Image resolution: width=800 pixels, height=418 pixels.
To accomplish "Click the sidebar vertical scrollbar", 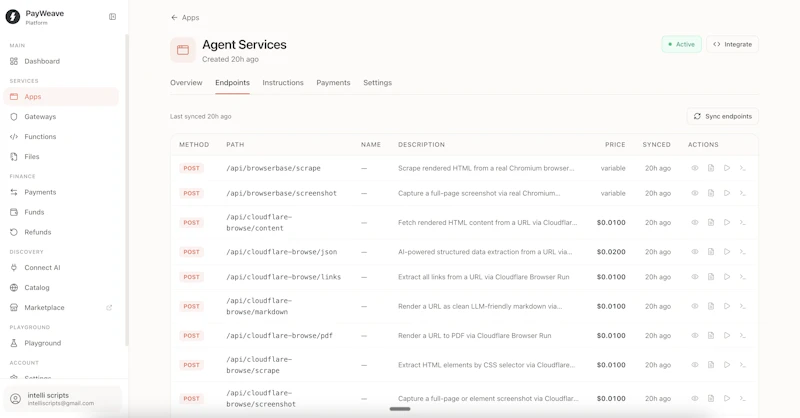I will 127,190.
